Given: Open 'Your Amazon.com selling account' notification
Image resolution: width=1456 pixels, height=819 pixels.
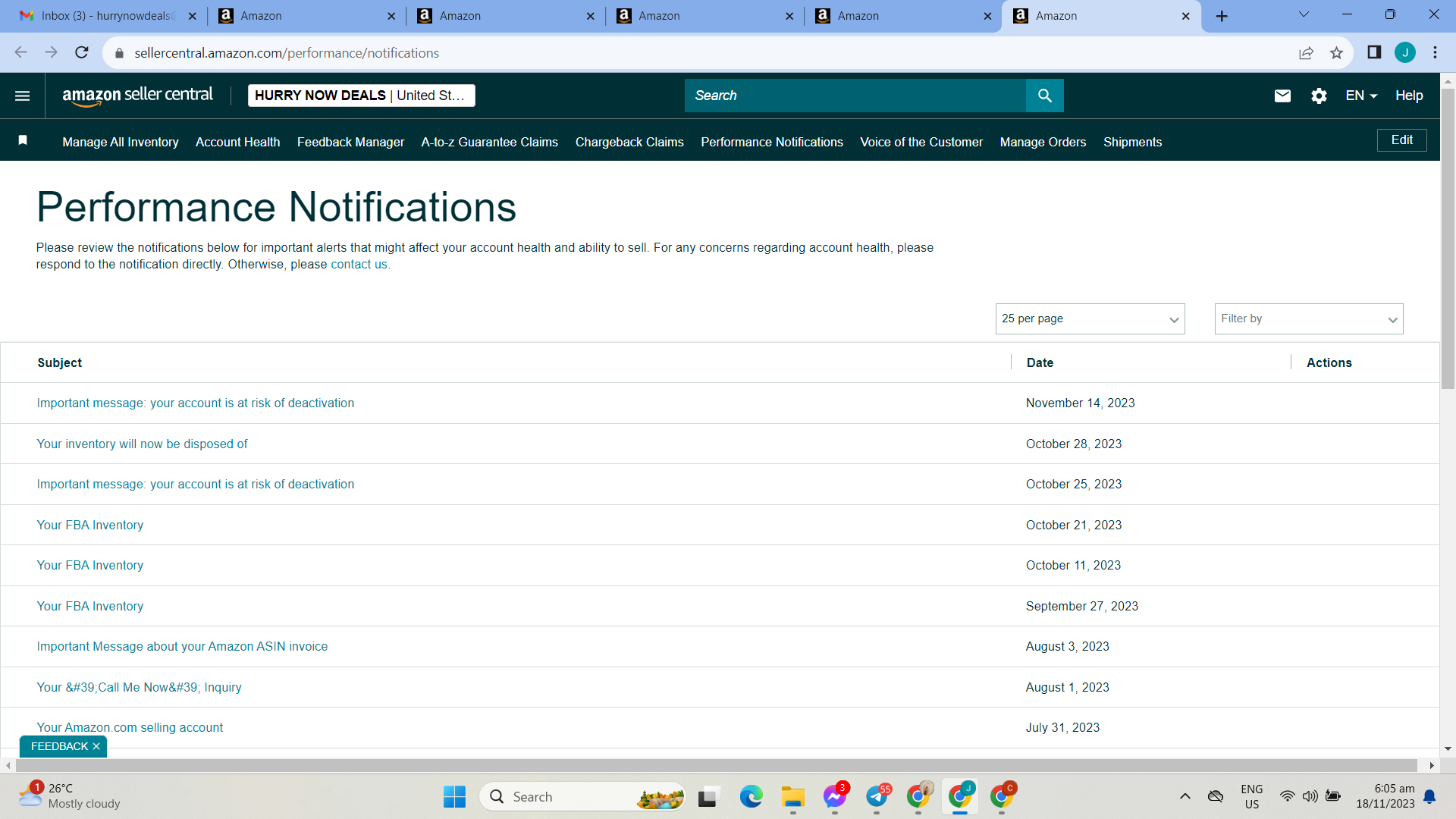Looking at the screenshot, I should click(x=130, y=727).
